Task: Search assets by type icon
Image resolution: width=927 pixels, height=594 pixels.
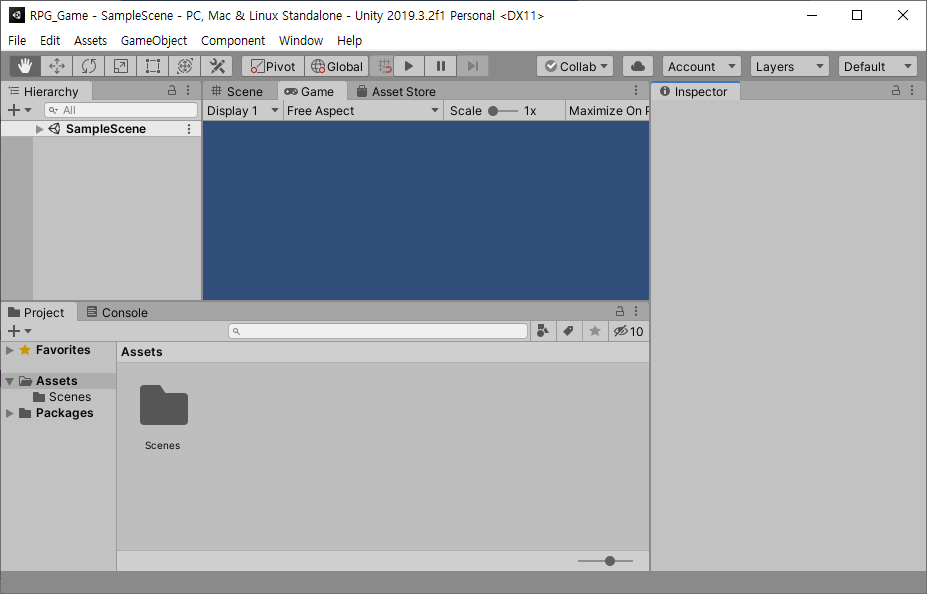Action: (x=543, y=331)
